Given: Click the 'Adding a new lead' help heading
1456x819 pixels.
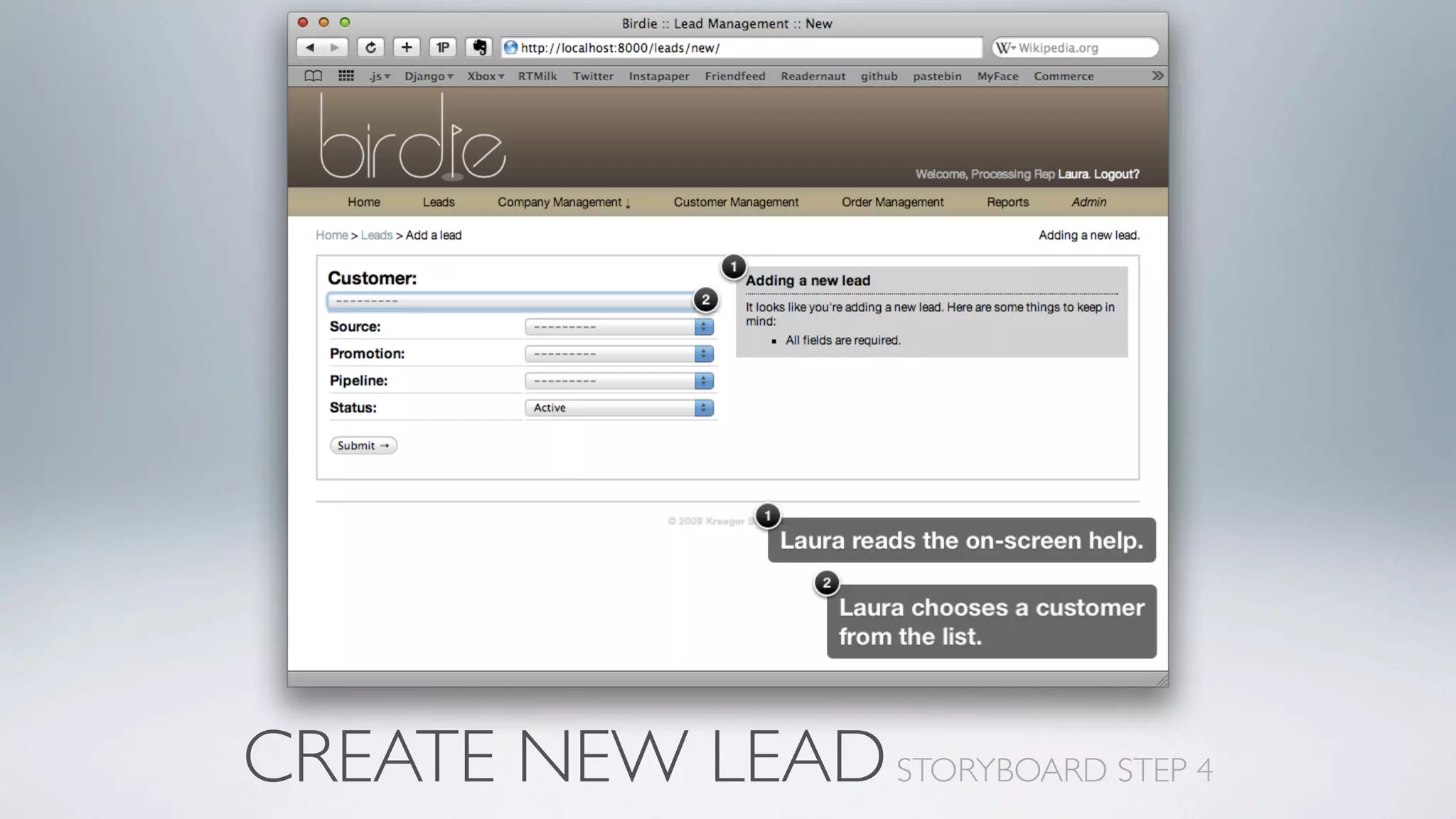Looking at the screenshot, I should pos(808,281).
